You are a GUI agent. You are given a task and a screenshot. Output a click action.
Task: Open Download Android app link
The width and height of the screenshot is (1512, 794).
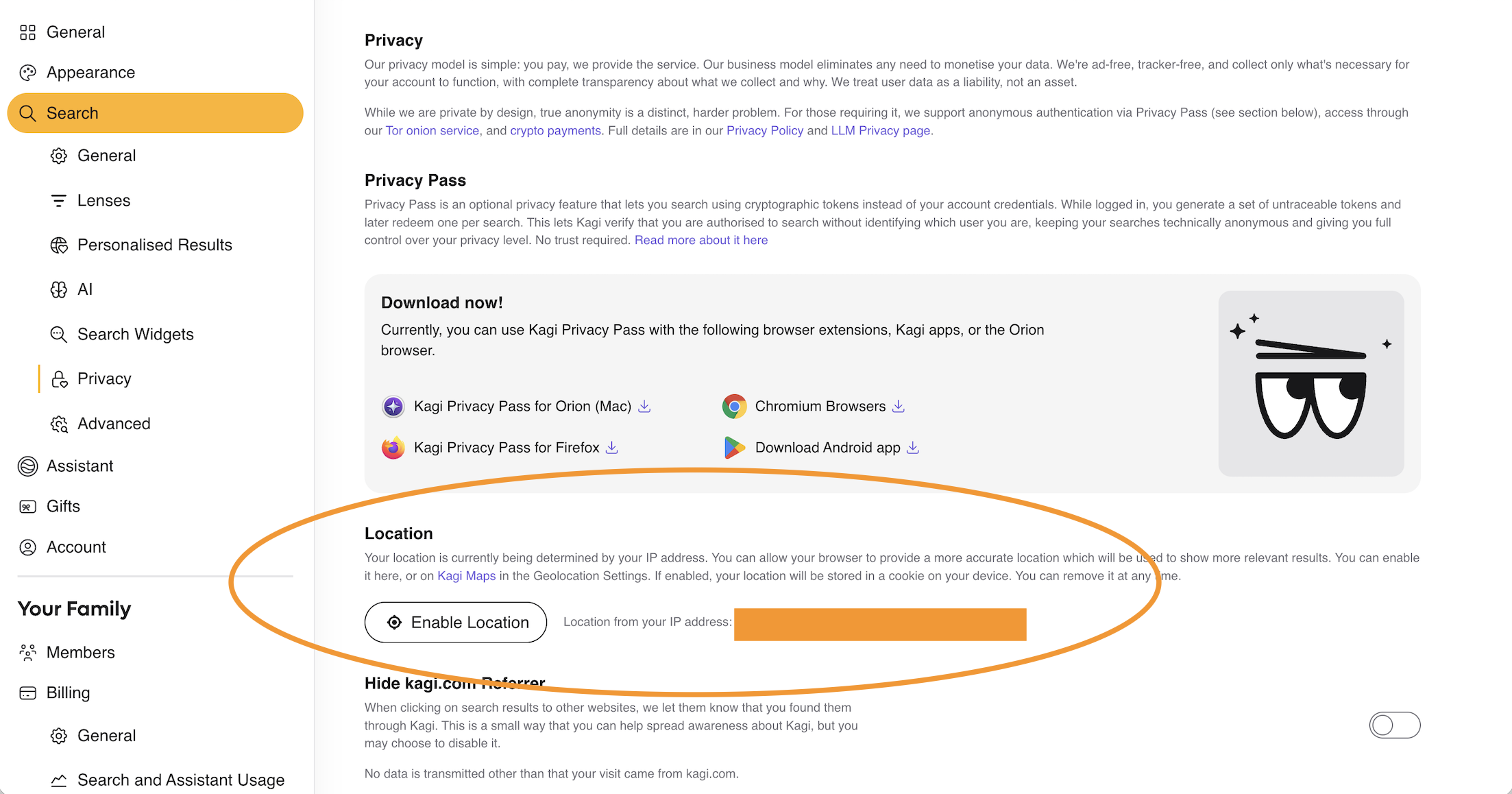827,448
